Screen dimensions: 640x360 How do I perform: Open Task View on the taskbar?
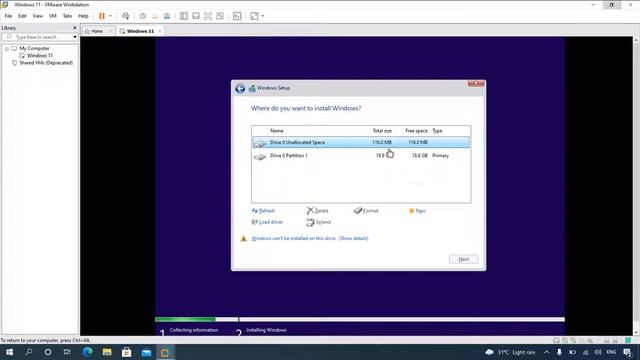pyautogui.click(x=67, y=352)
